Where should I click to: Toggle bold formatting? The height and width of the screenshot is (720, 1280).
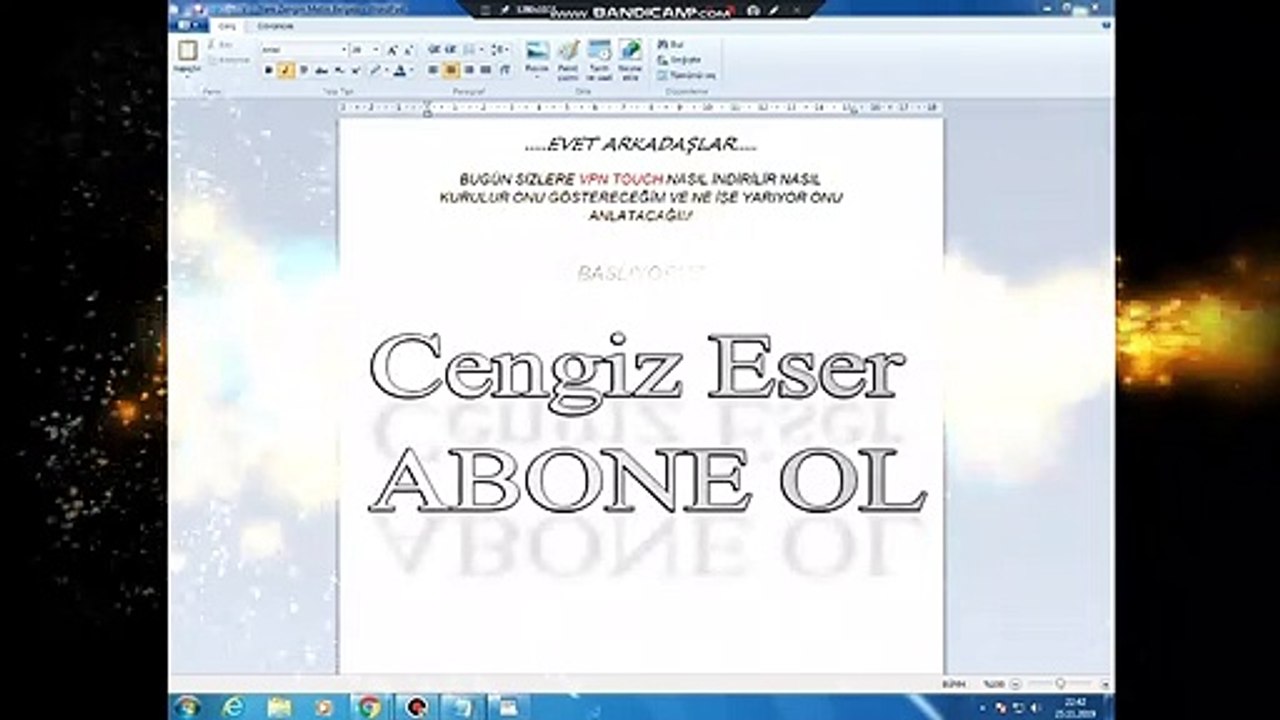[268, 70]
